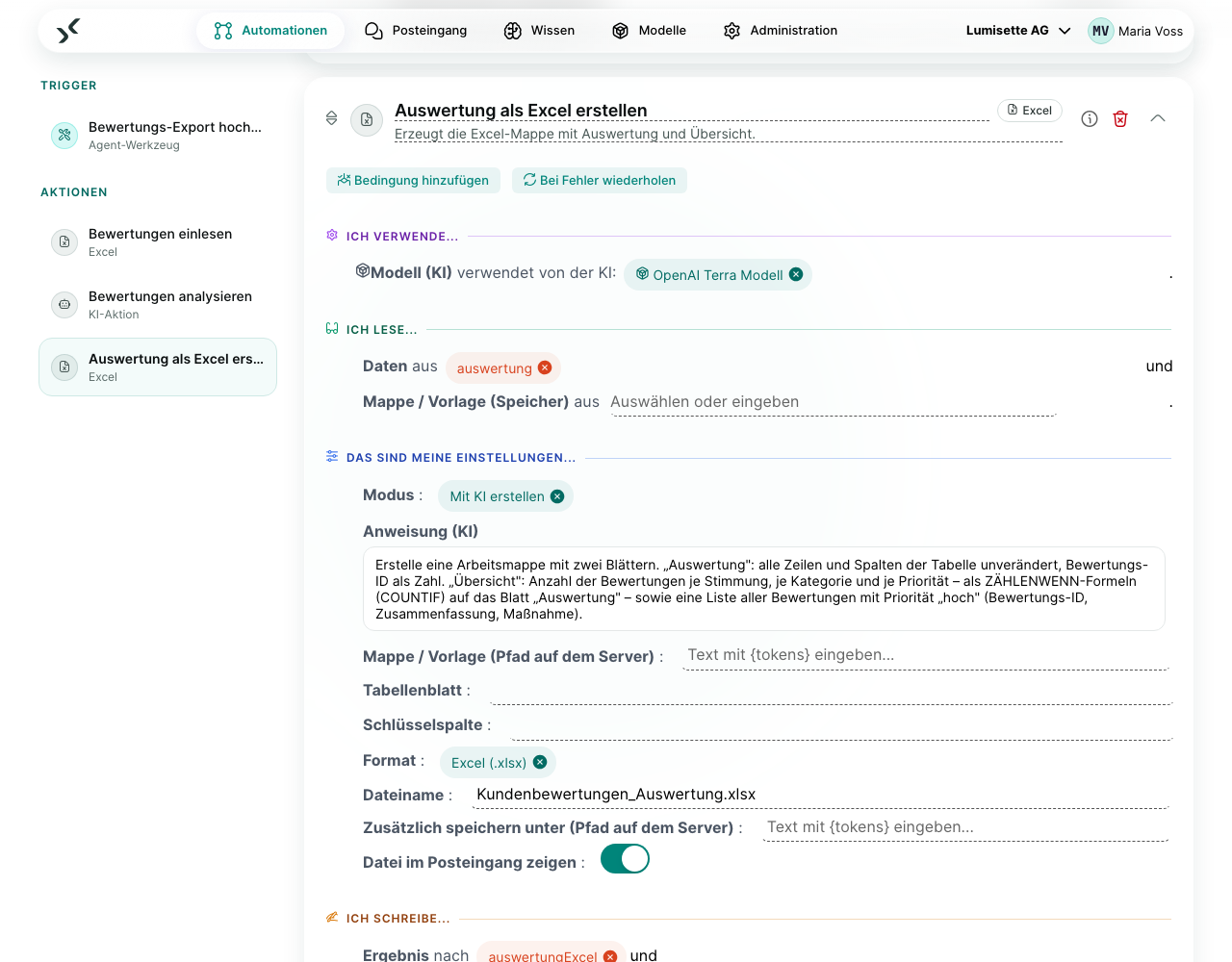Focus the Tabellenblatt input field
The height and width of the screenshot is (962, 1232).
pos(831,691)
